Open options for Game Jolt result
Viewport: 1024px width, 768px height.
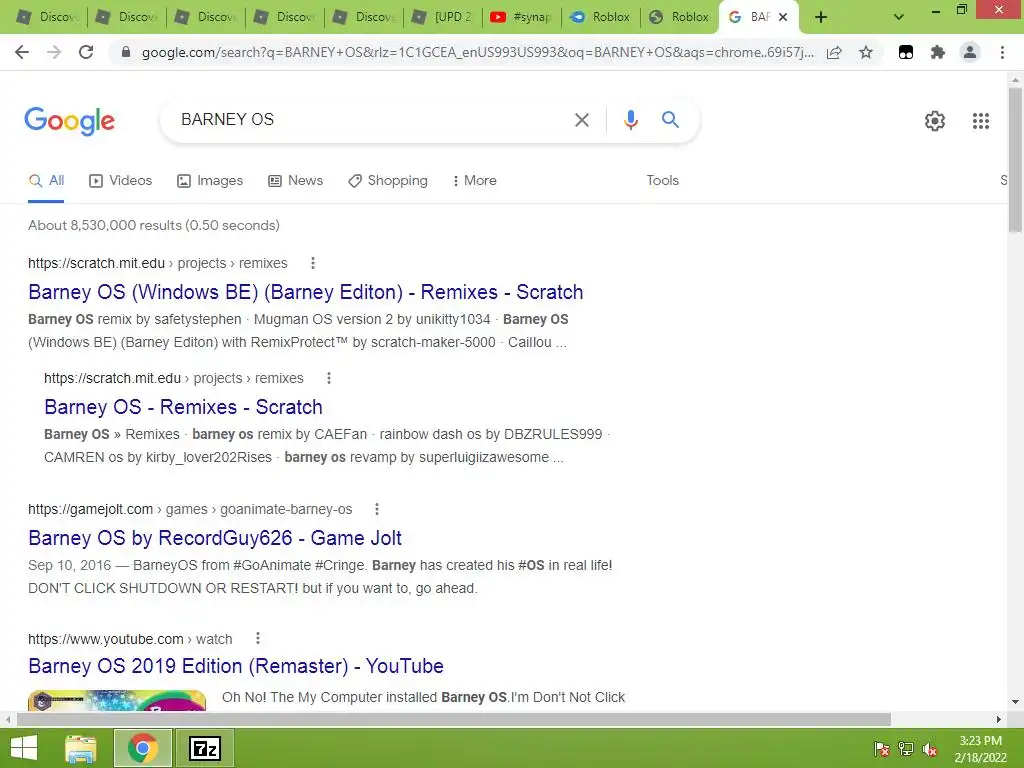[377, 509]
